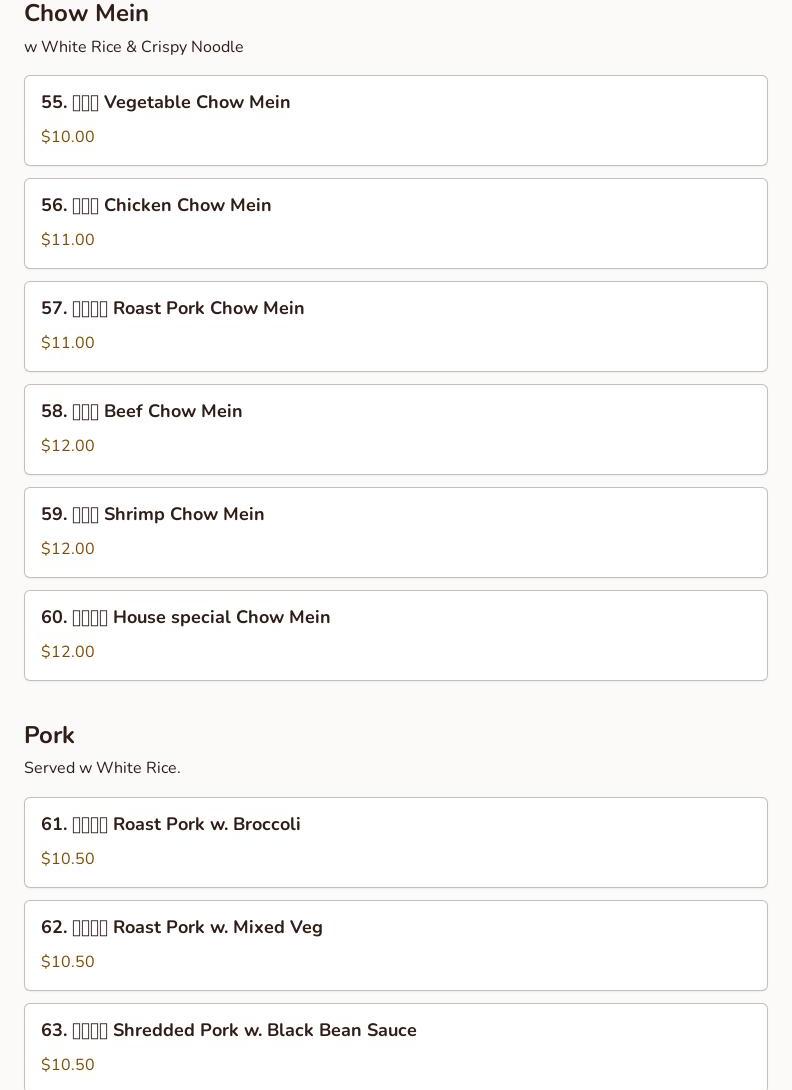The width and height of the screenshot is (792, 1090).
Task: Choose 57. Roast Pork Chow Mein
Action: coord(396,326)
